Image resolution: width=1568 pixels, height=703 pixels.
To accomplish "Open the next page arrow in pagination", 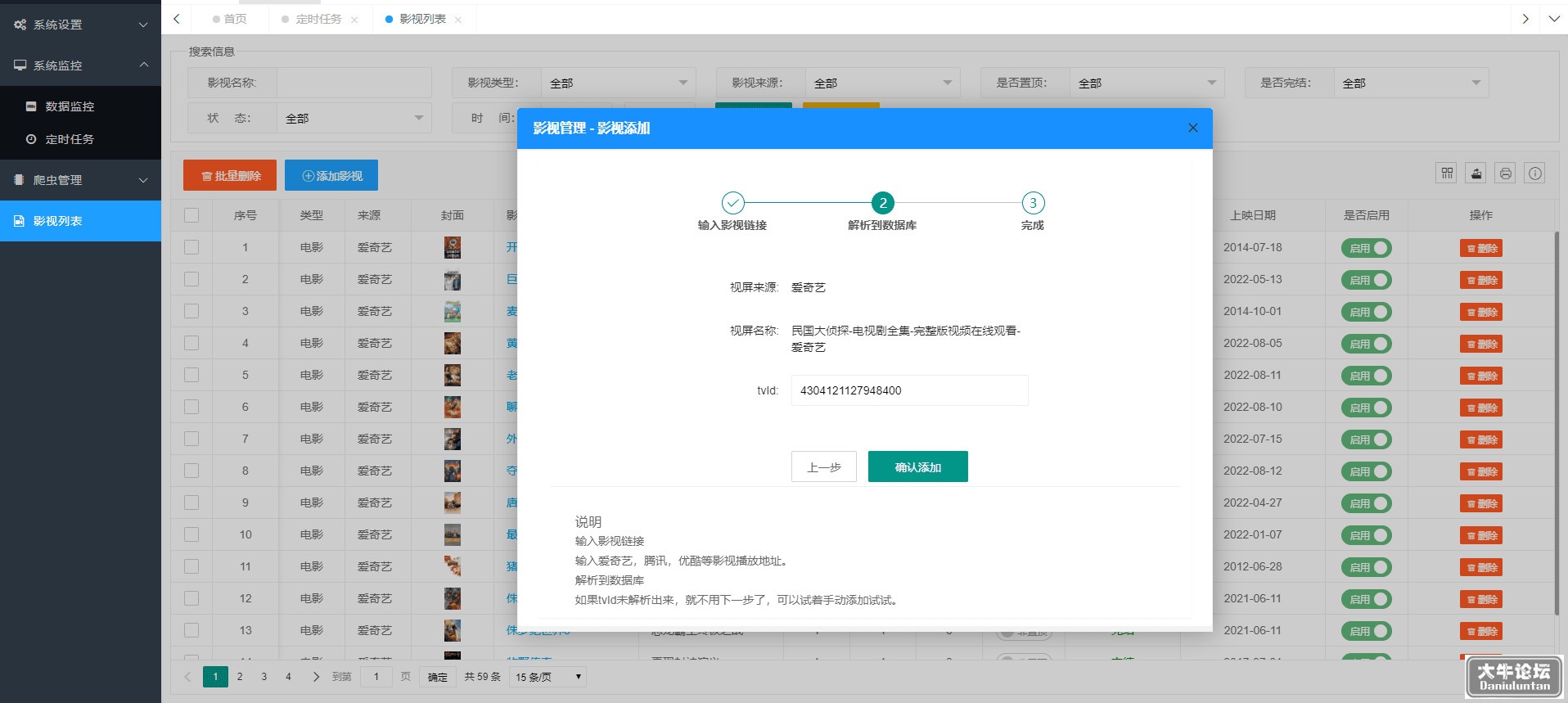I will 316,677.
